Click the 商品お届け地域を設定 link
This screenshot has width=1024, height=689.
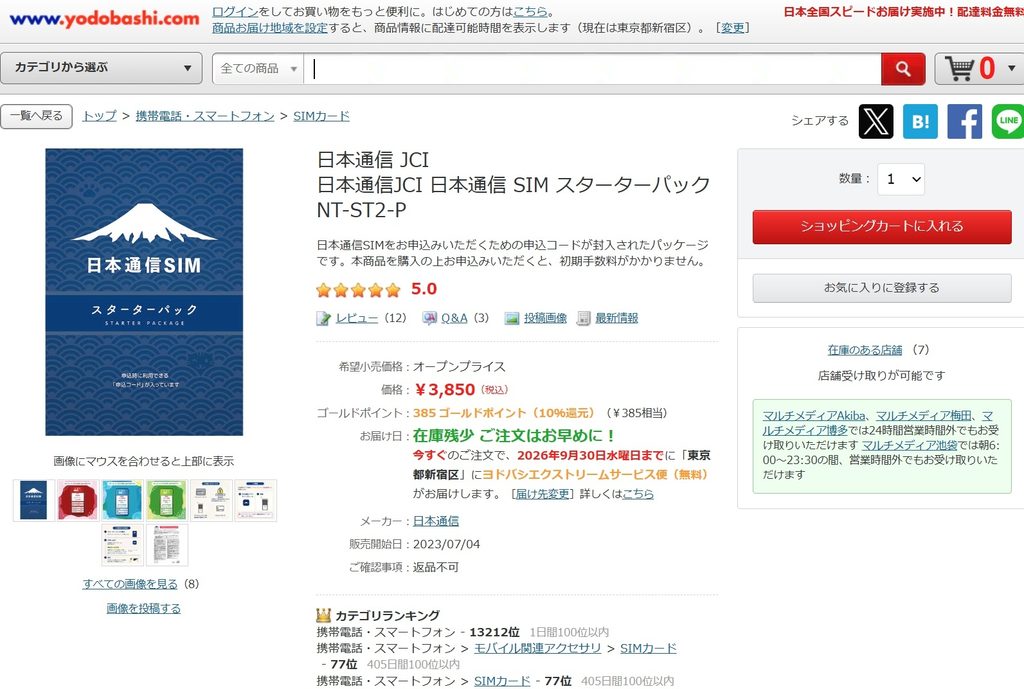(x=270, y=27)
